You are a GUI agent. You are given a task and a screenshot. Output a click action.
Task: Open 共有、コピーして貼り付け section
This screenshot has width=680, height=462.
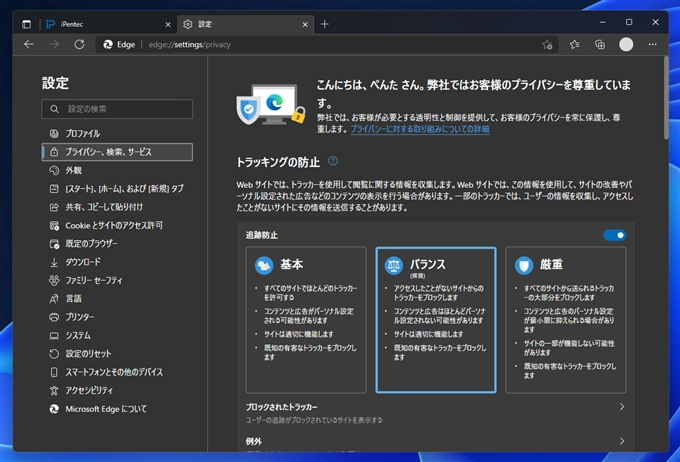tap(117, 207)
